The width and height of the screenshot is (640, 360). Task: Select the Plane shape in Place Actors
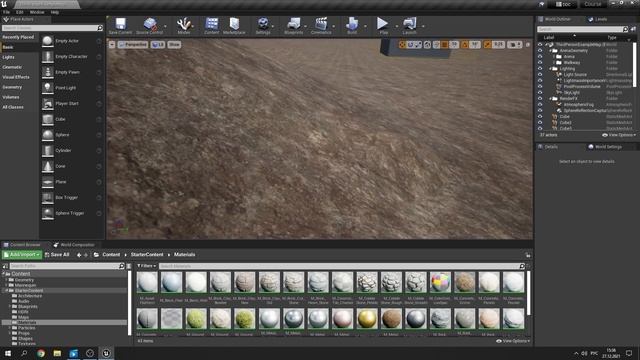(72, 182)
